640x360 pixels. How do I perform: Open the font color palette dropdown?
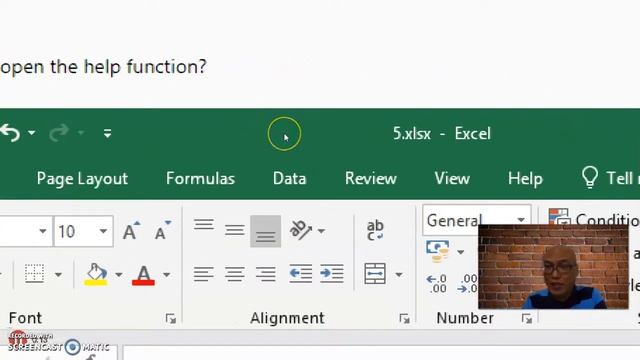pyautogui.click(x=167, y=275)
